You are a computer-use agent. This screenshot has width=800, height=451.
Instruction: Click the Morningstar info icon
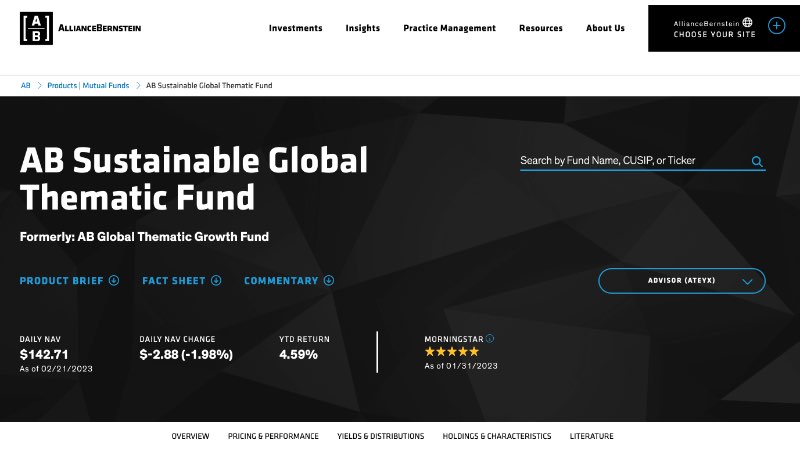[x=490, y=338]
